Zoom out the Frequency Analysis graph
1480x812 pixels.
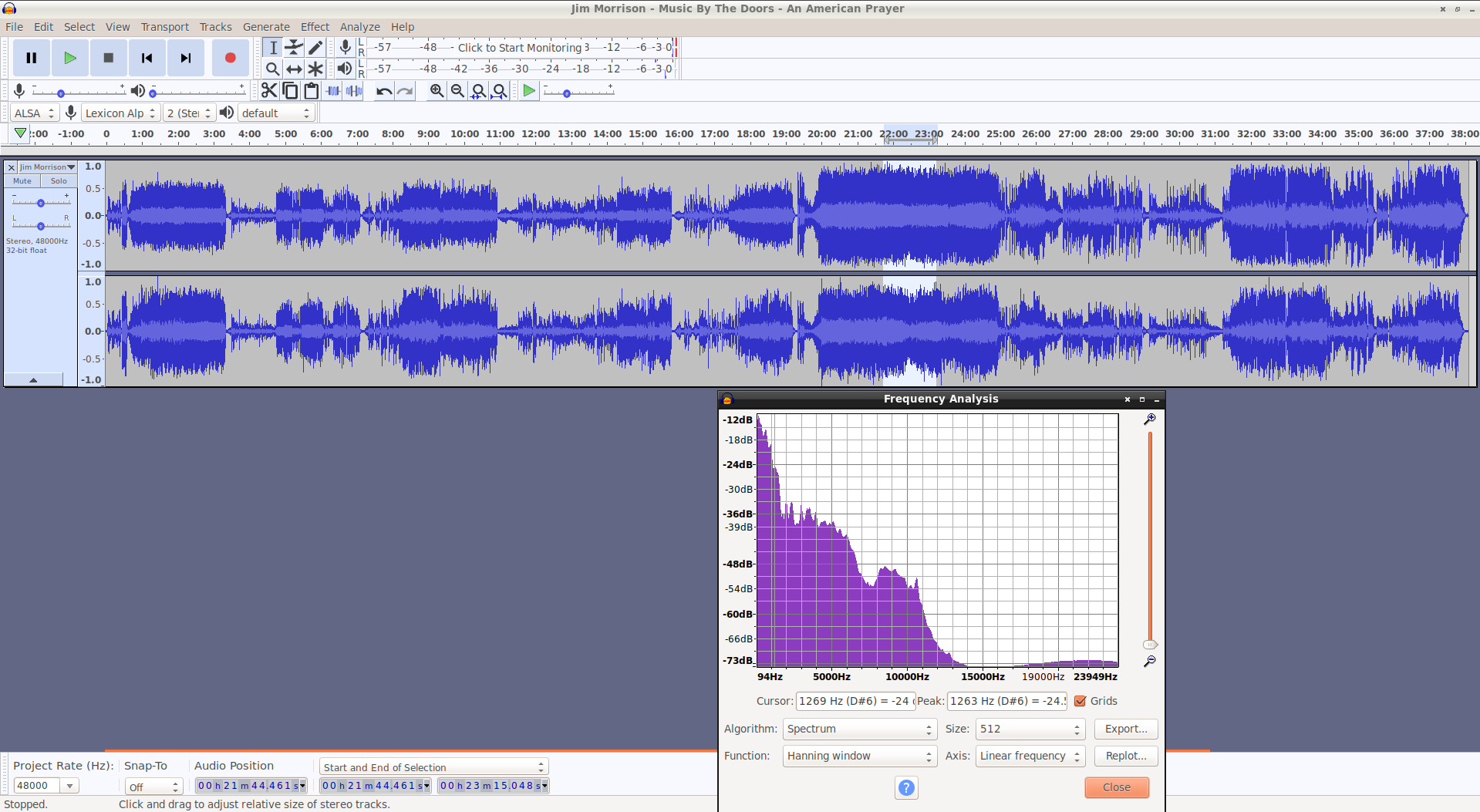point(1149,661)
